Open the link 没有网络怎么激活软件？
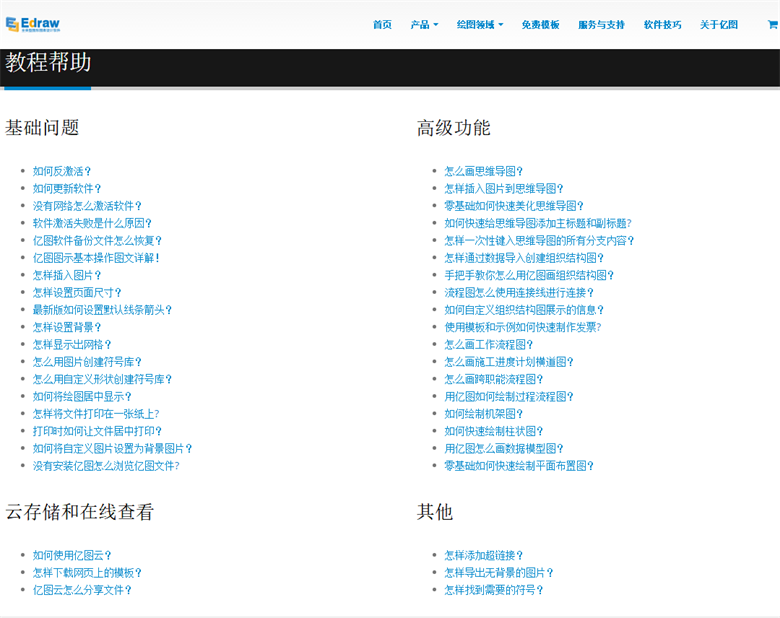The image size is (780, 618). point(88,206)
